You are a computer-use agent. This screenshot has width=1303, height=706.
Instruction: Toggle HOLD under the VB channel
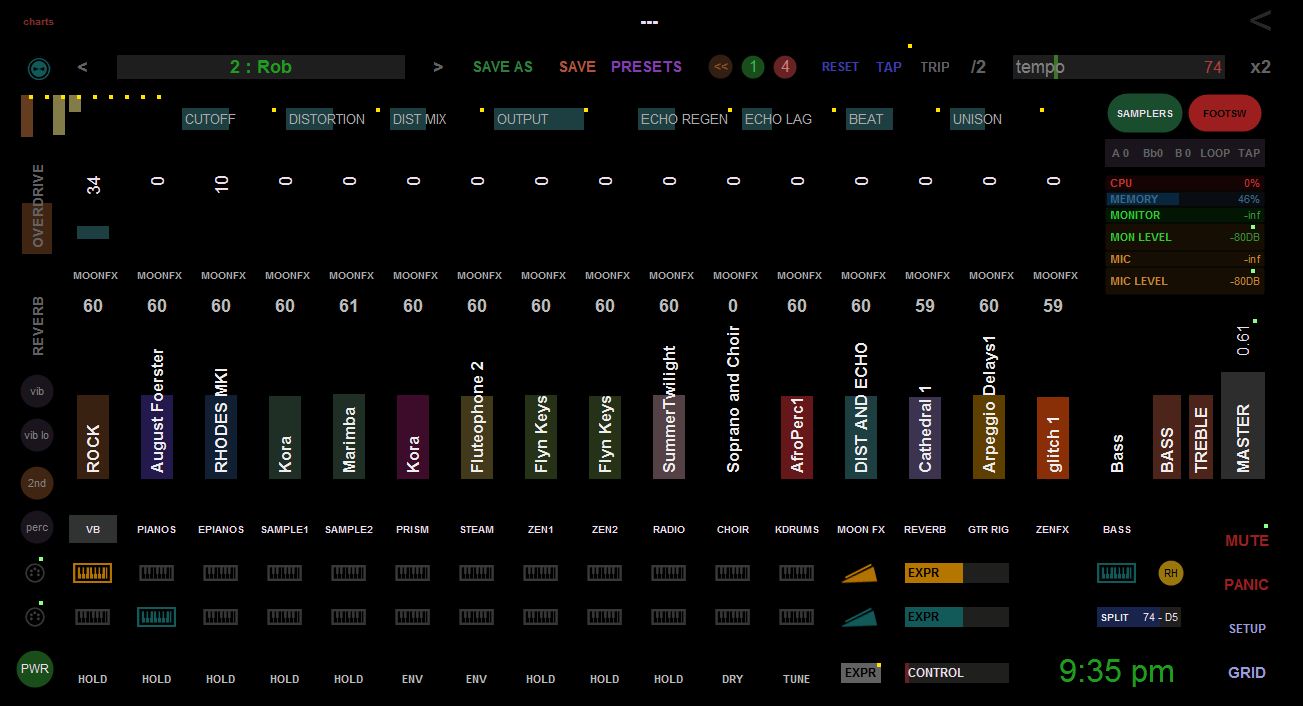pyautogui.click(x=92, y=679)
